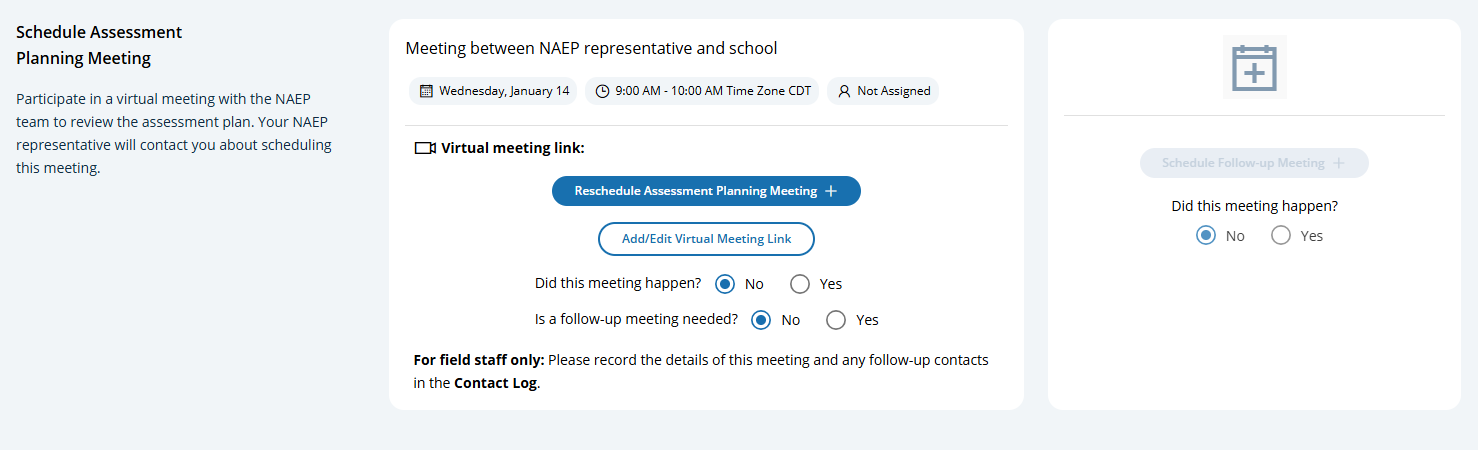The image size is (1478, 450).
Task: Open the Add/Edit Virtual Meeting Link button
Action: tap(706, 239)
